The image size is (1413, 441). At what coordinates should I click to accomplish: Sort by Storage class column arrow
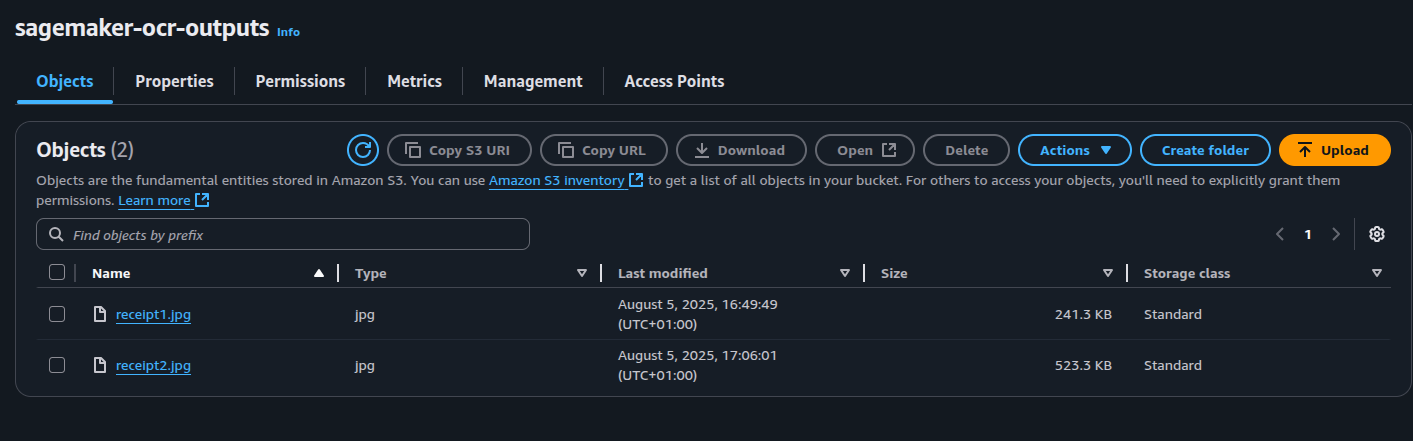point(1377,273)
